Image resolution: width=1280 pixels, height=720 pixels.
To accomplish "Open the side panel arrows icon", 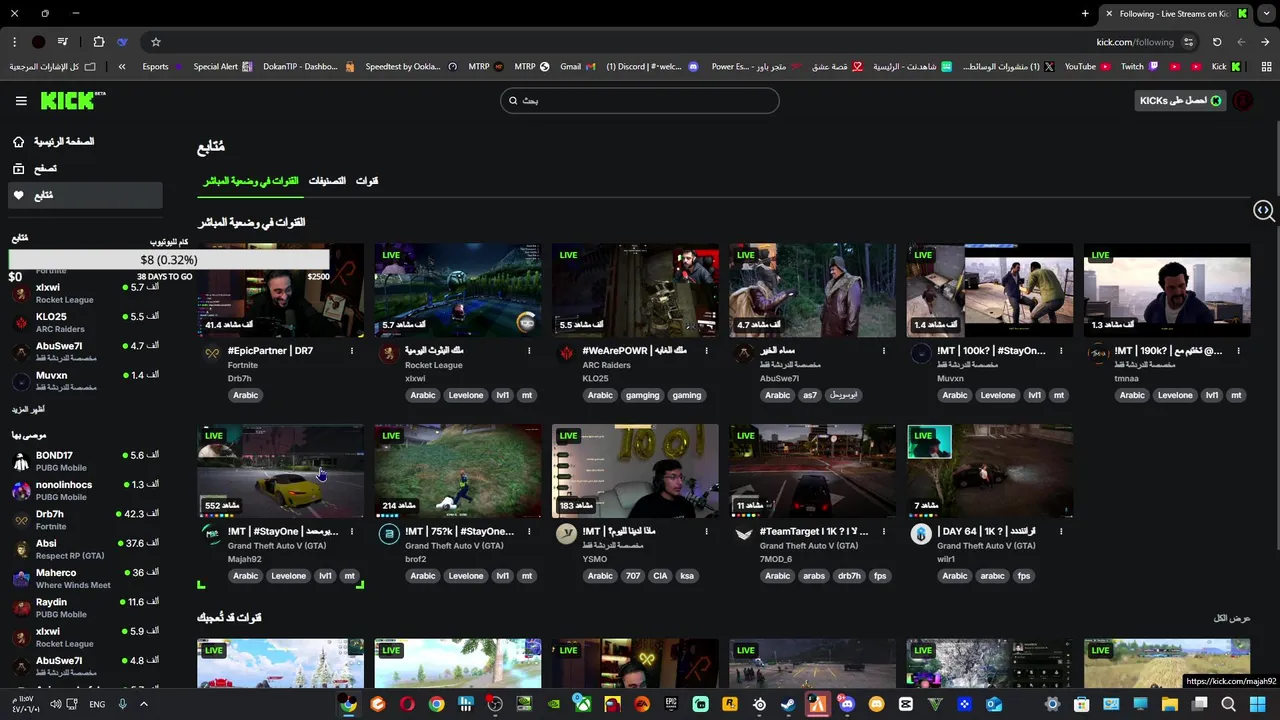I will 1262,210.
